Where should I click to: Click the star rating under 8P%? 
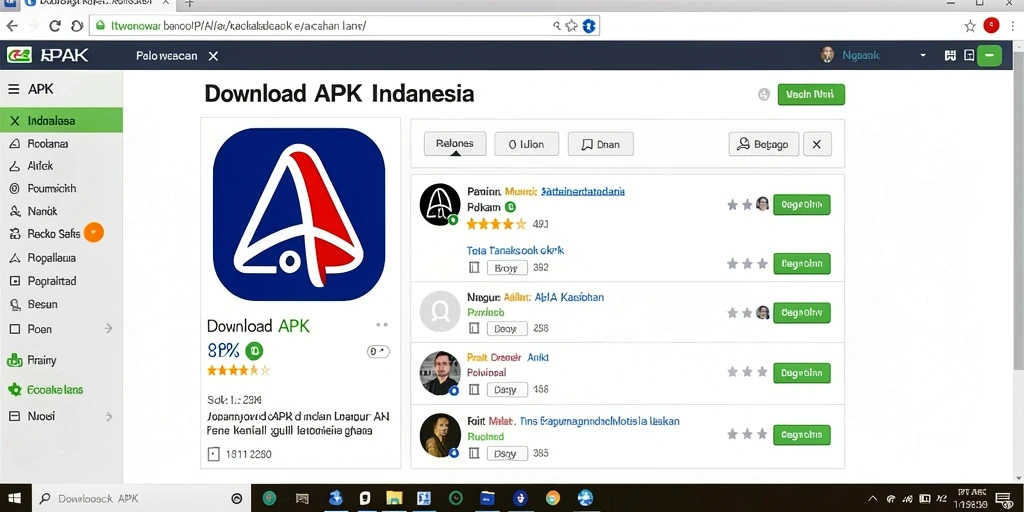[x=238, y=370]
